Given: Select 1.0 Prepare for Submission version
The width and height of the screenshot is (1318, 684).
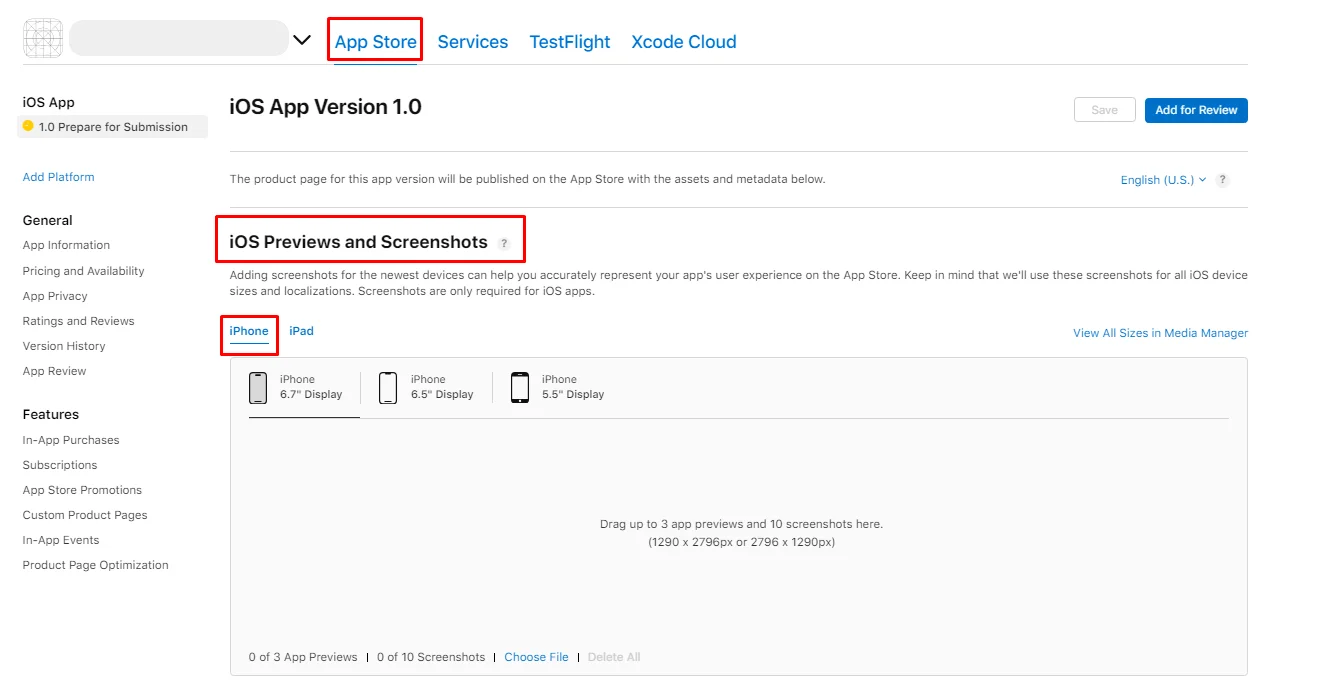Looking at the screenshot, I should pos(113,127).
